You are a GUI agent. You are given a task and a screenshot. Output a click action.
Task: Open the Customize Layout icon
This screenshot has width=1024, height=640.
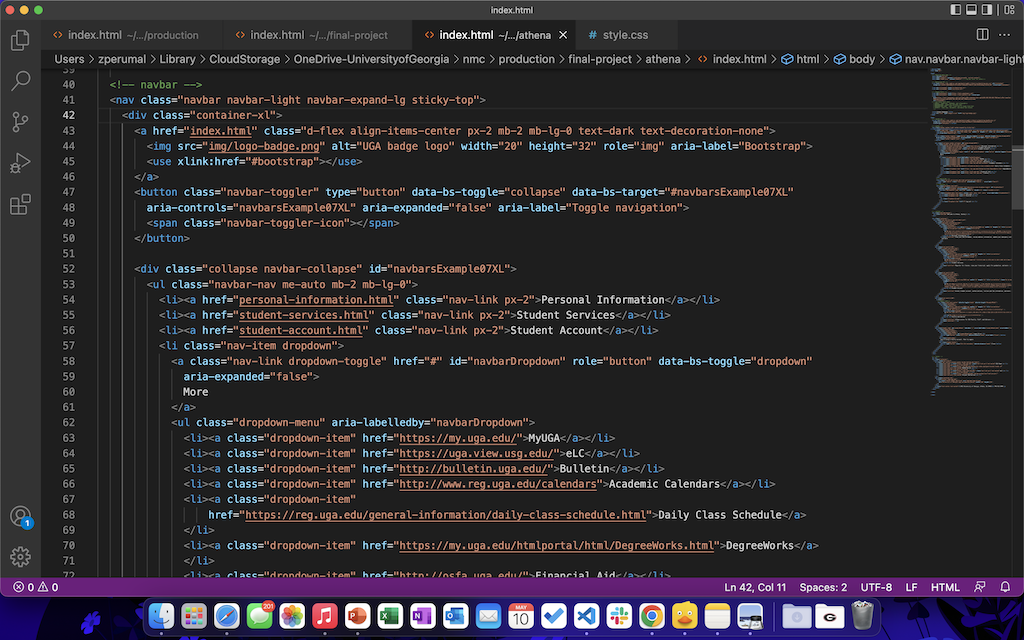coord(1010,10)
